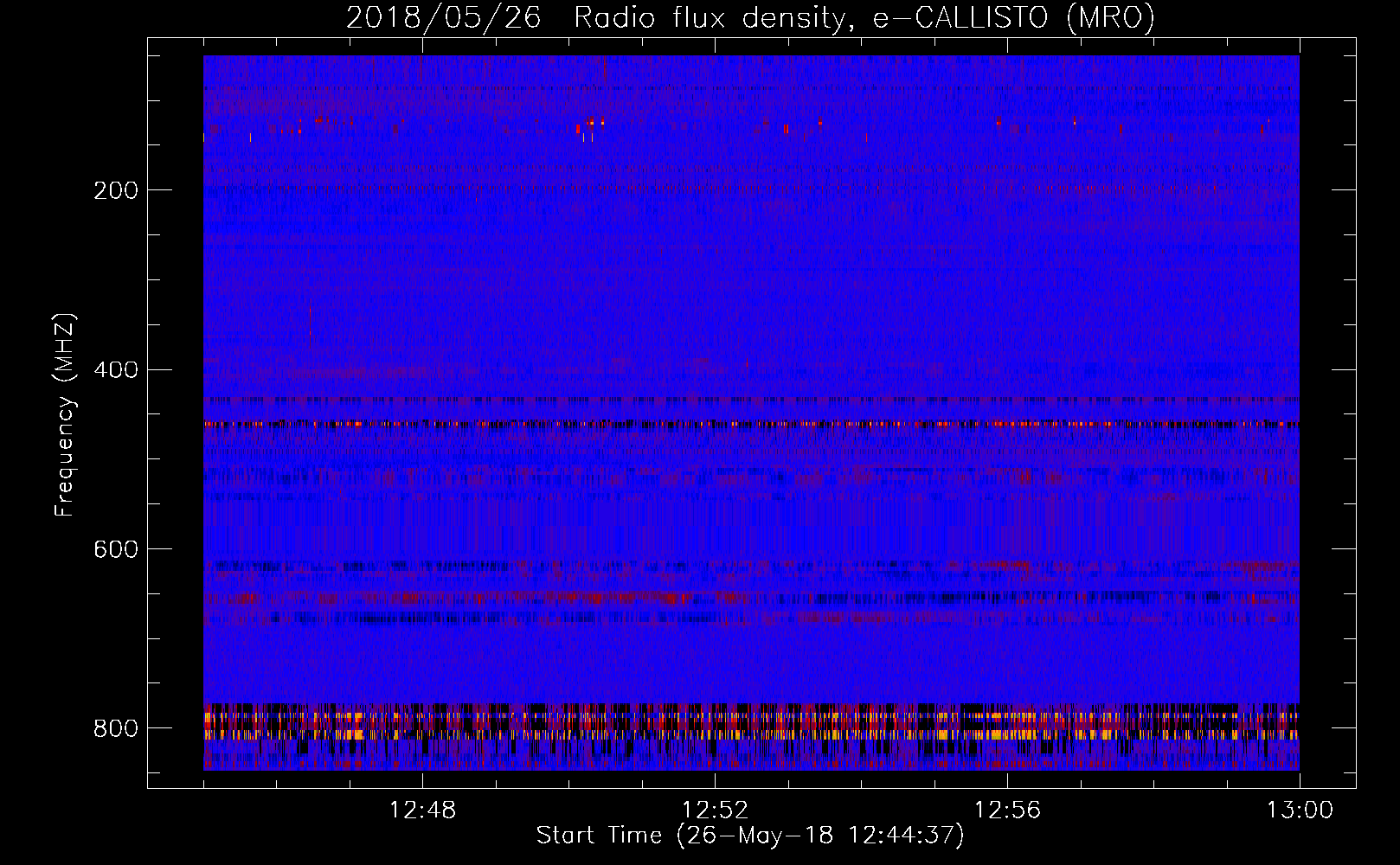Click the 600 frequency tick label
1400x865 pixels.
pos(116,549)
